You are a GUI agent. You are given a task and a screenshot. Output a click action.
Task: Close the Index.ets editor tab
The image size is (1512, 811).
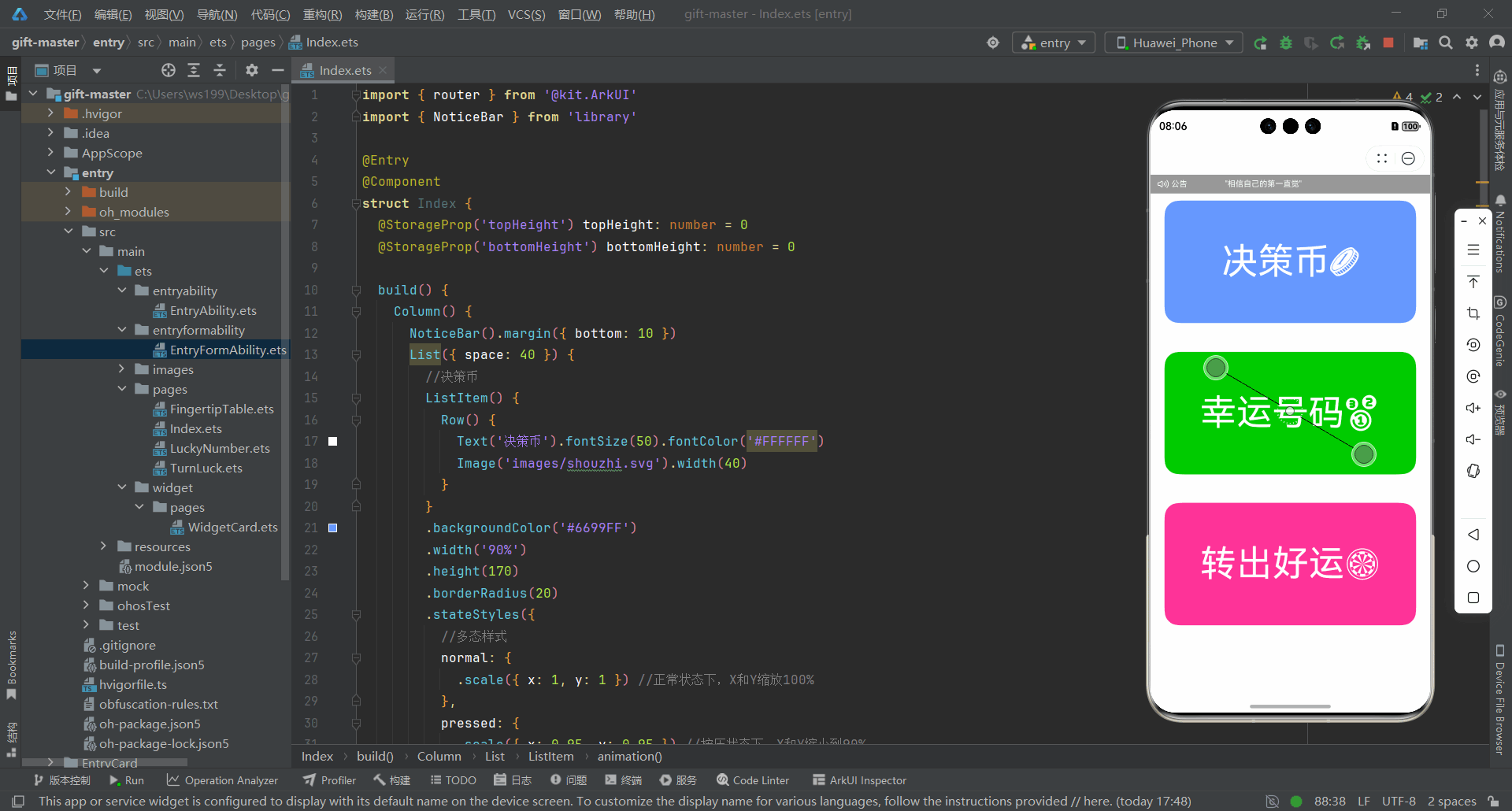[x=383, y=71]
